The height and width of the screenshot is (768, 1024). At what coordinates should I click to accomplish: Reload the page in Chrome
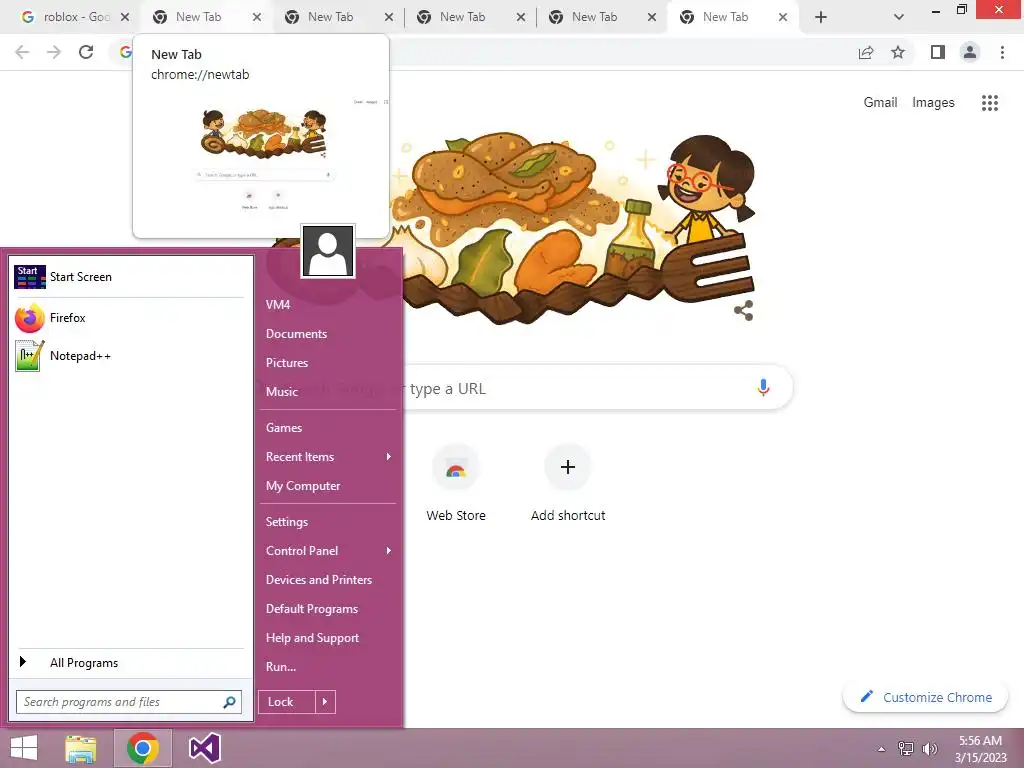point(86,52)
